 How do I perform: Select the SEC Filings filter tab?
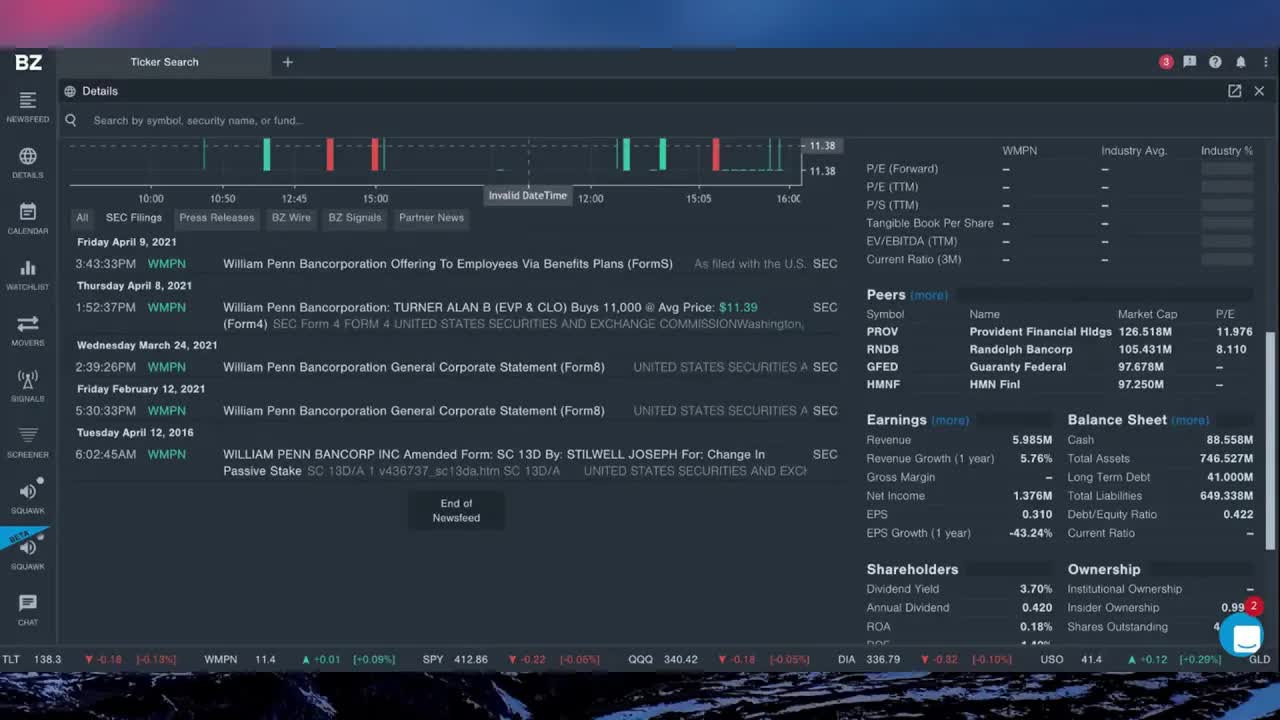click(x=134, y=218)
